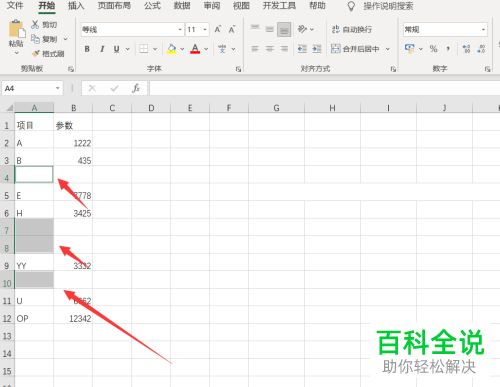Expand copy options arrow
Image resolution: width=500 pixels, height=387 pixels.
pyautogui.click(x=65, y=39)
